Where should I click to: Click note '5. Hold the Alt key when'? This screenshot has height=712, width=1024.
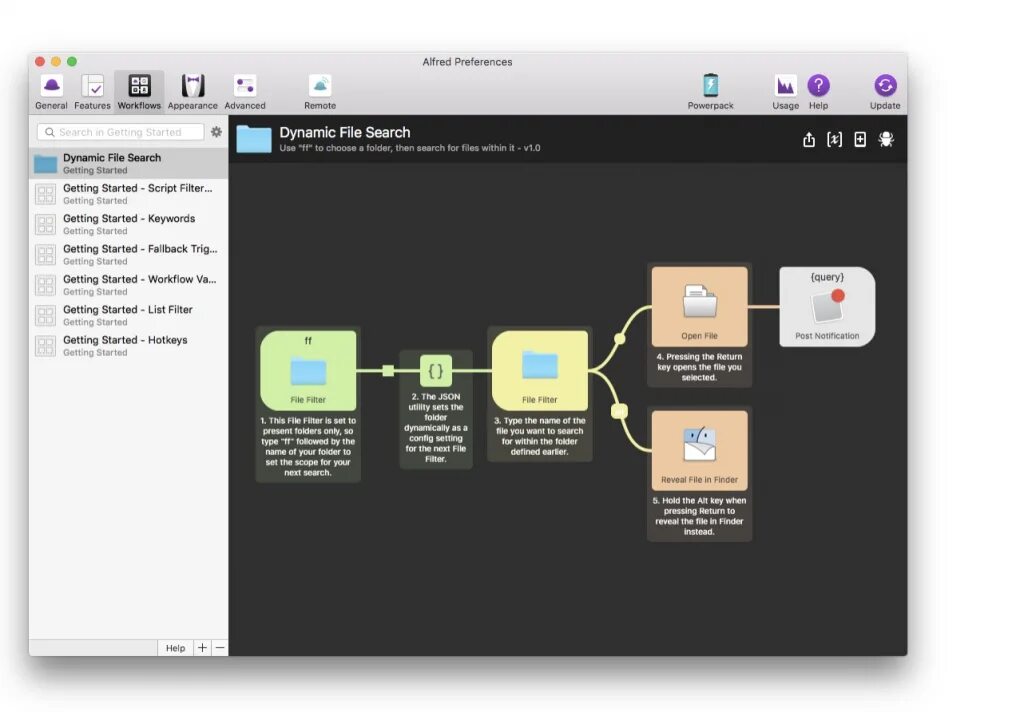click(x=699, y=516)
